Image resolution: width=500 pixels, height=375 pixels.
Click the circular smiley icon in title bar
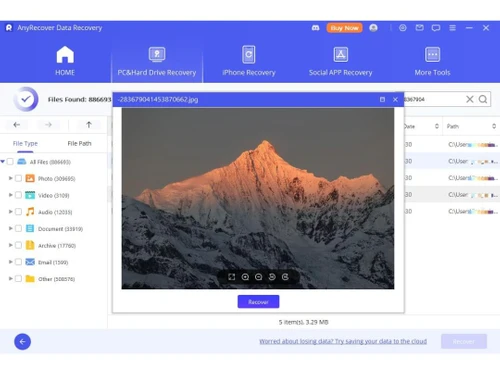point(403,28)
